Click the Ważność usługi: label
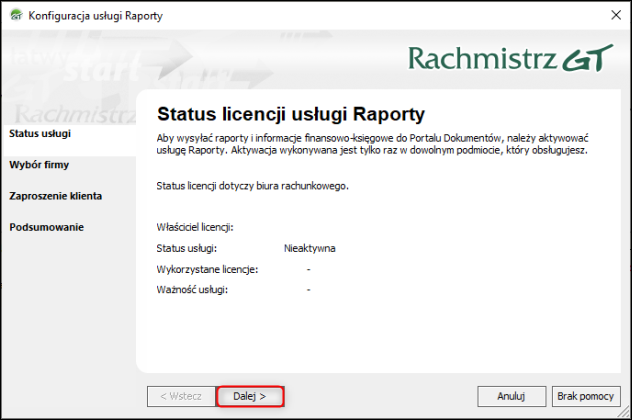Screen dimensions: 632x420 192,290
